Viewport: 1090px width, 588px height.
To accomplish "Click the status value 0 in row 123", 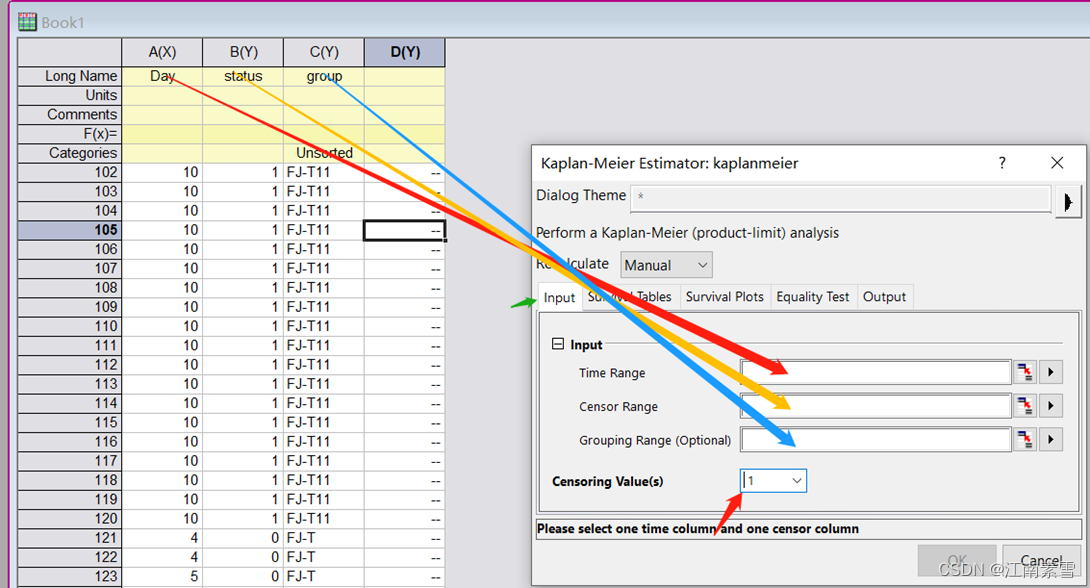I will tap(243, 576).
